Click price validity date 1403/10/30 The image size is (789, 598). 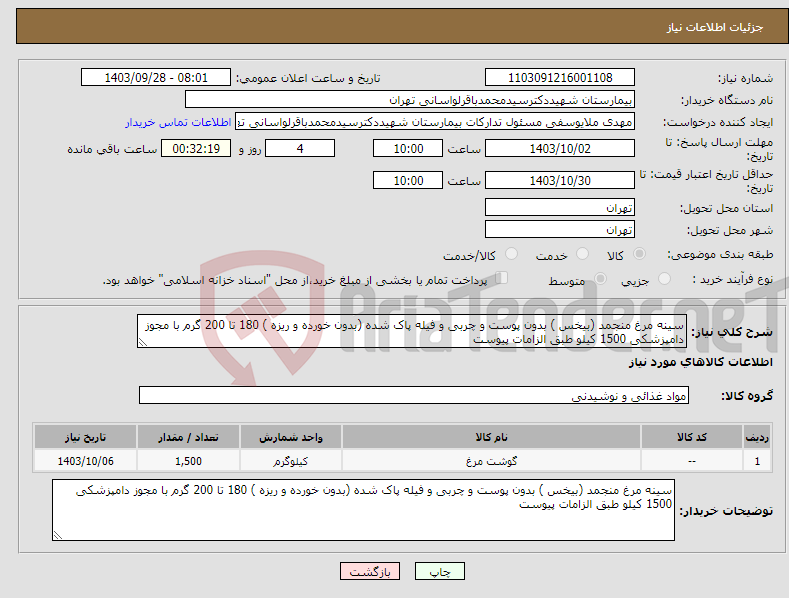[560, 180]
